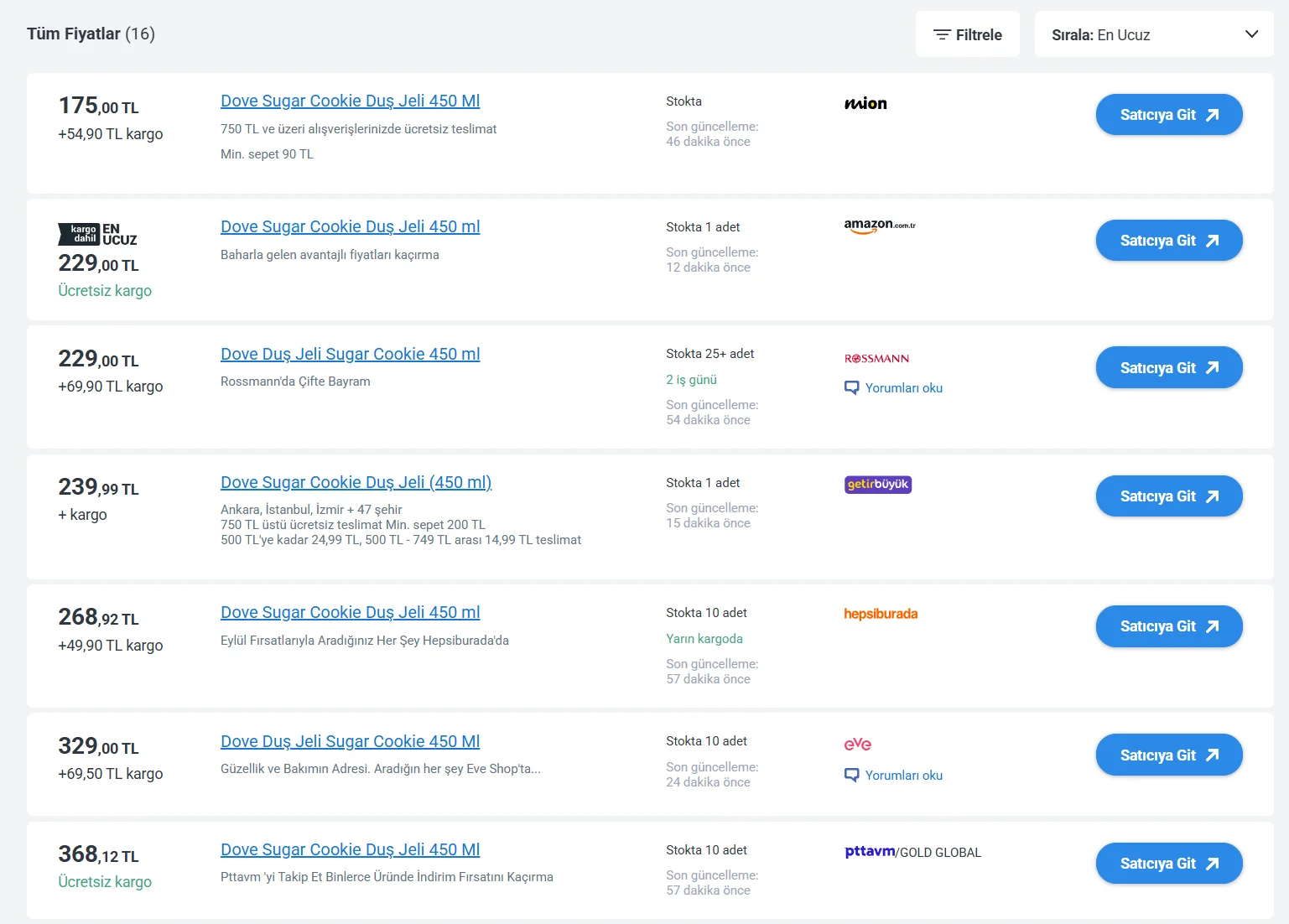Open the 175,00 TL Dove Sugar Cookie product link
The height and width of the screenshot is (924, 1289).
tap(350, 101)
